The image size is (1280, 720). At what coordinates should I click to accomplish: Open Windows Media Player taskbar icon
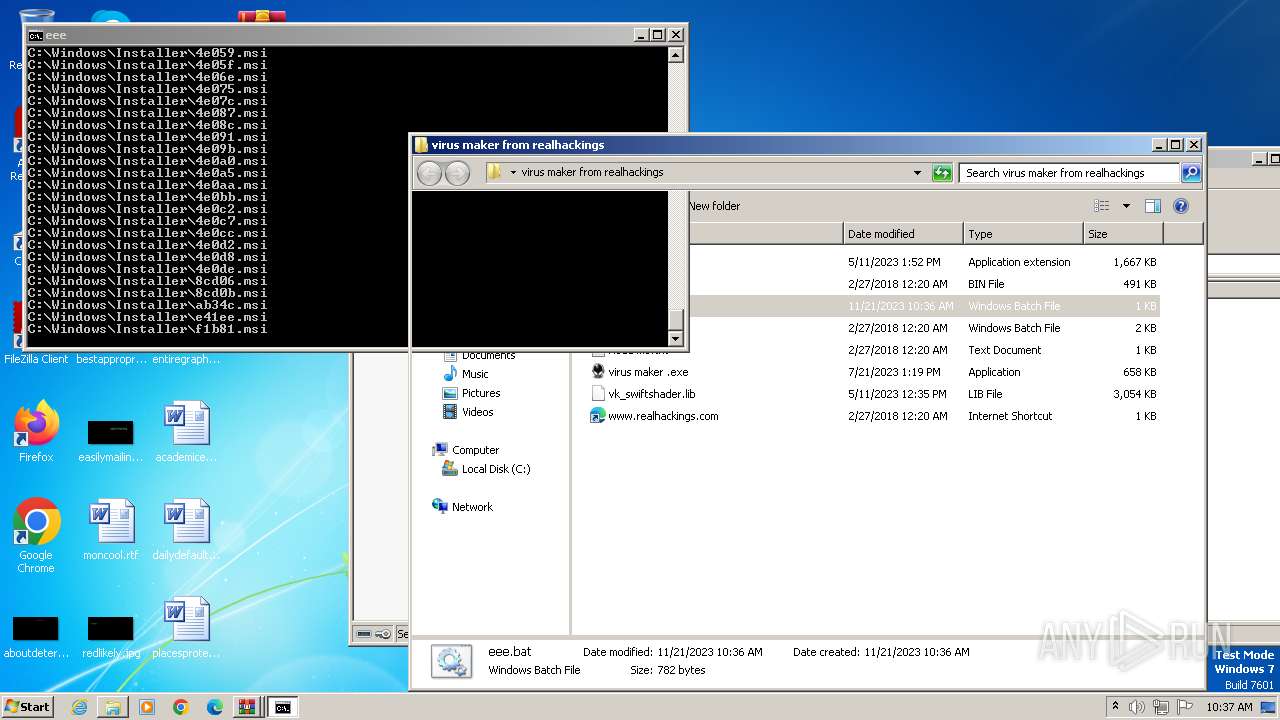tap(147, 707)
